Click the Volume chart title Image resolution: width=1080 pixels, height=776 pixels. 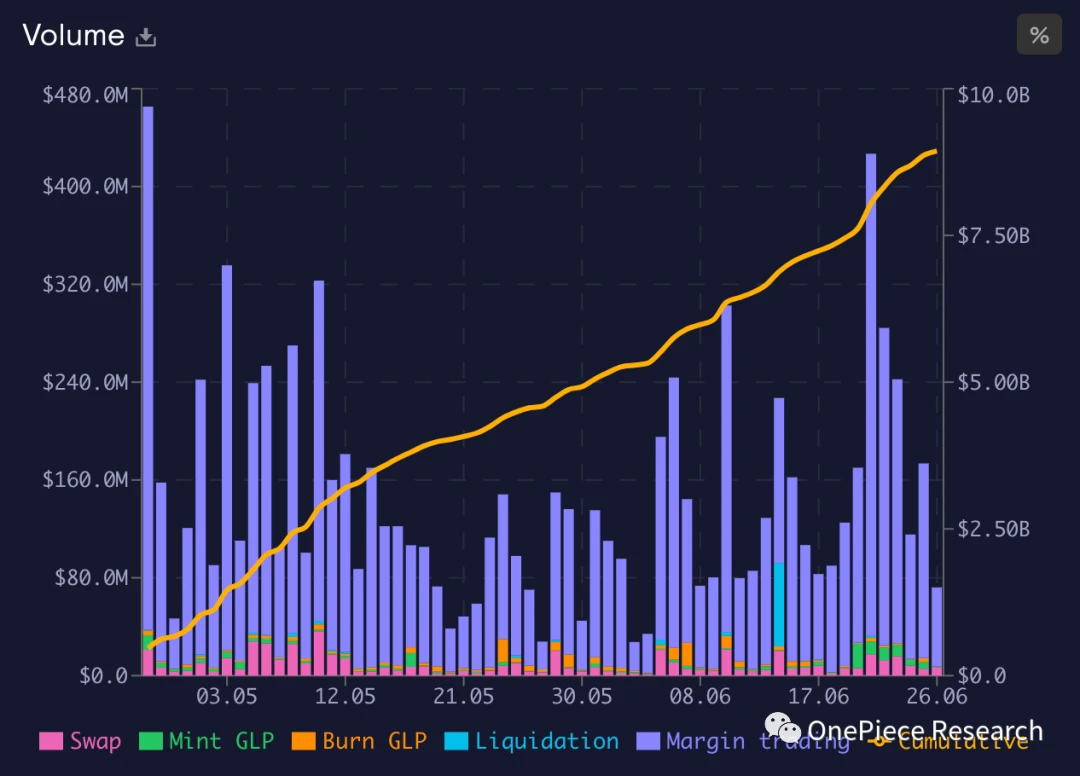[x=74, y=35]
